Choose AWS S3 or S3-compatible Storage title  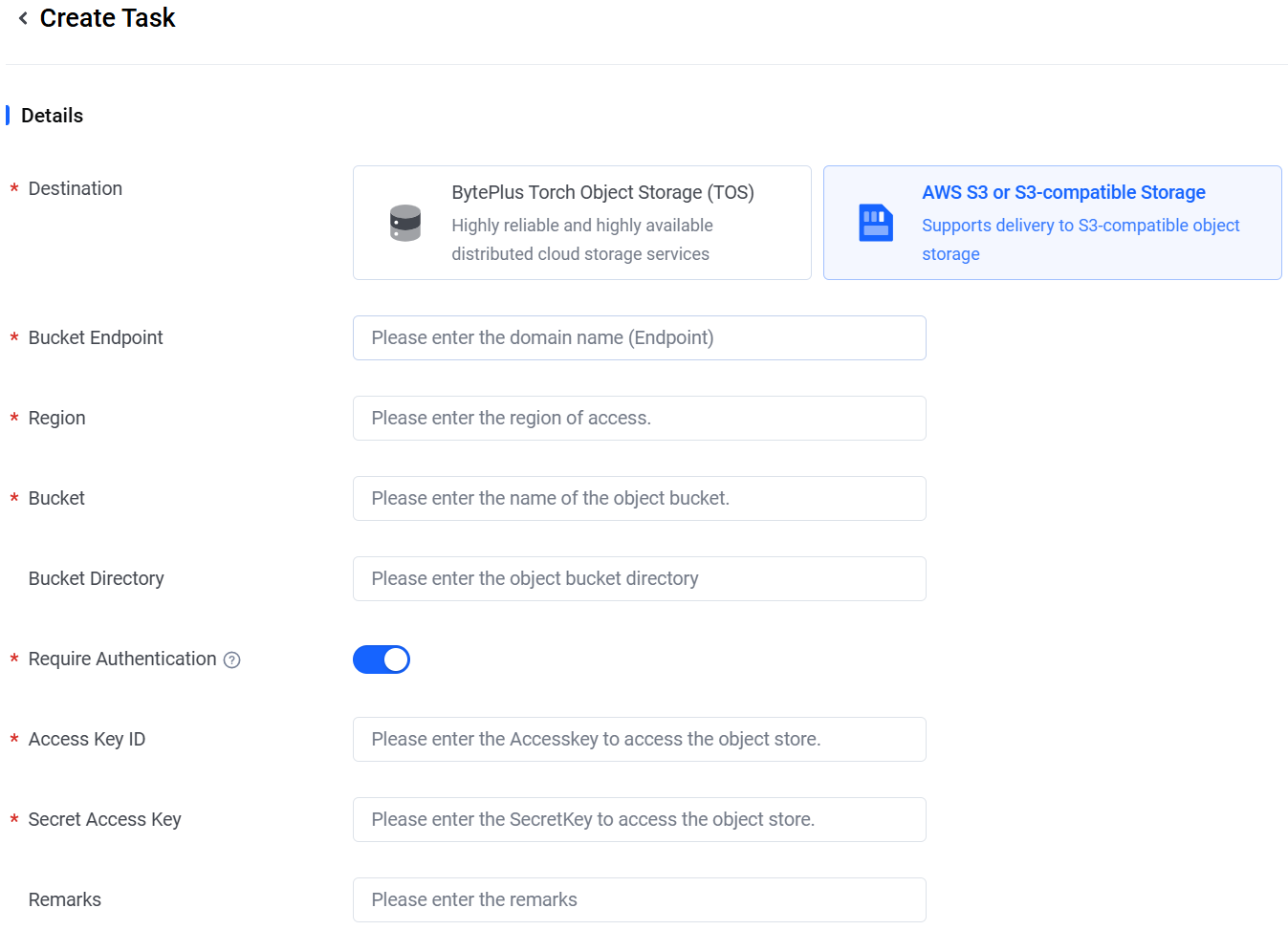point(1063,192)
